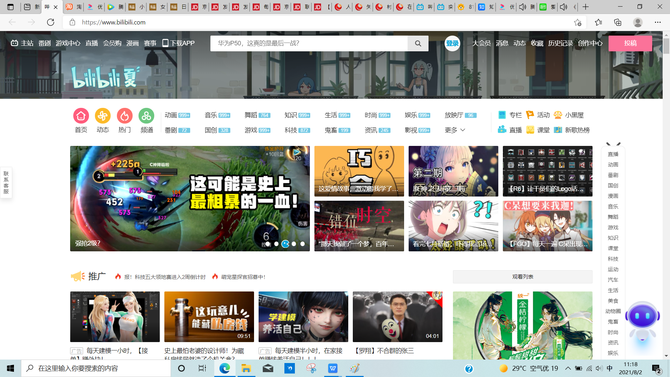
Task: Open the 历史记录 history menu
Action: (x=560, y=43)
